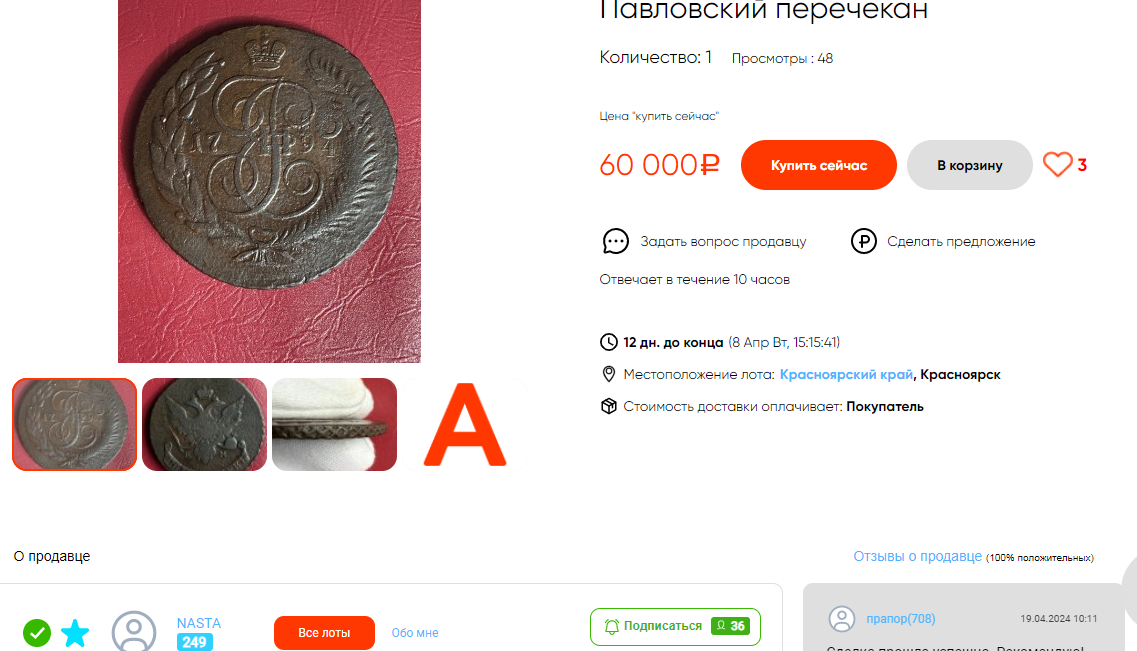Click the clock icon by time remaining
This screenshot has width=1137, height=651.
pos(608,342)
